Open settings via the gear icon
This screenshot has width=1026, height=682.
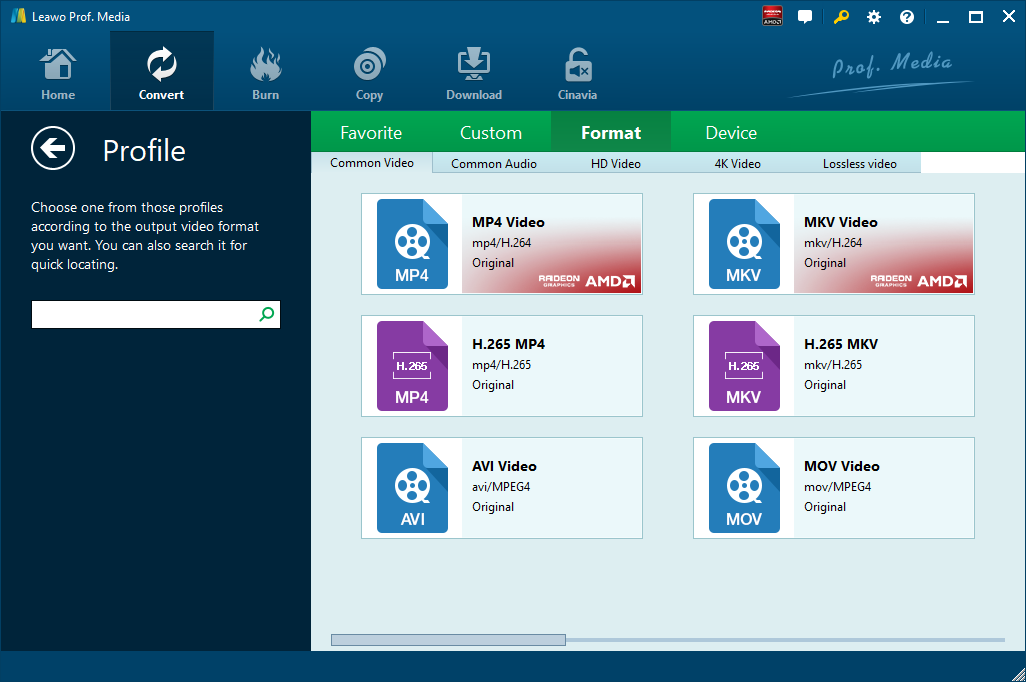[x=874, y=17]
